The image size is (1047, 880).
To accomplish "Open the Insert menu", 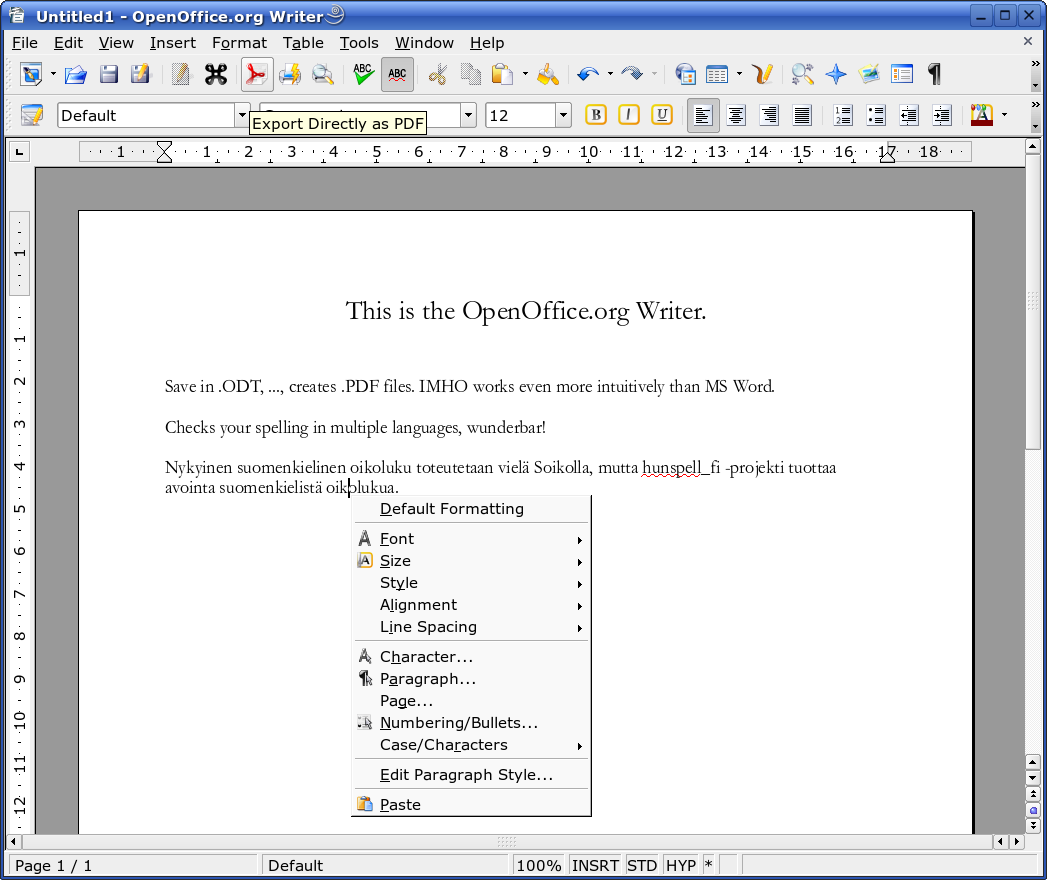I will pyautogui.click(x=172, y=43).
